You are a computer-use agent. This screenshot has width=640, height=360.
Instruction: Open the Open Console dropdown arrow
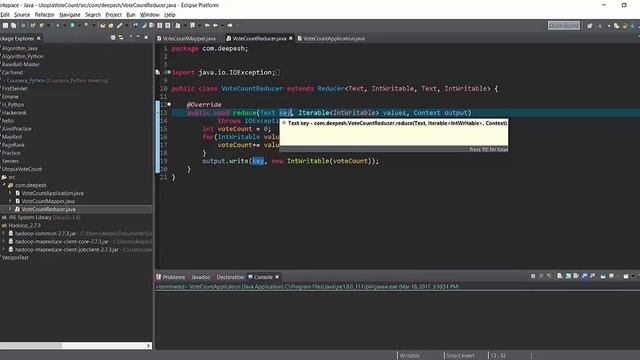click(x=633, y=276)
